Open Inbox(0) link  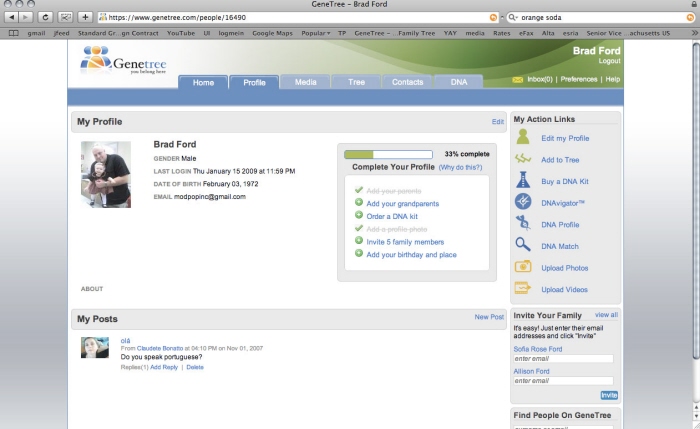[x=539, y=79]
